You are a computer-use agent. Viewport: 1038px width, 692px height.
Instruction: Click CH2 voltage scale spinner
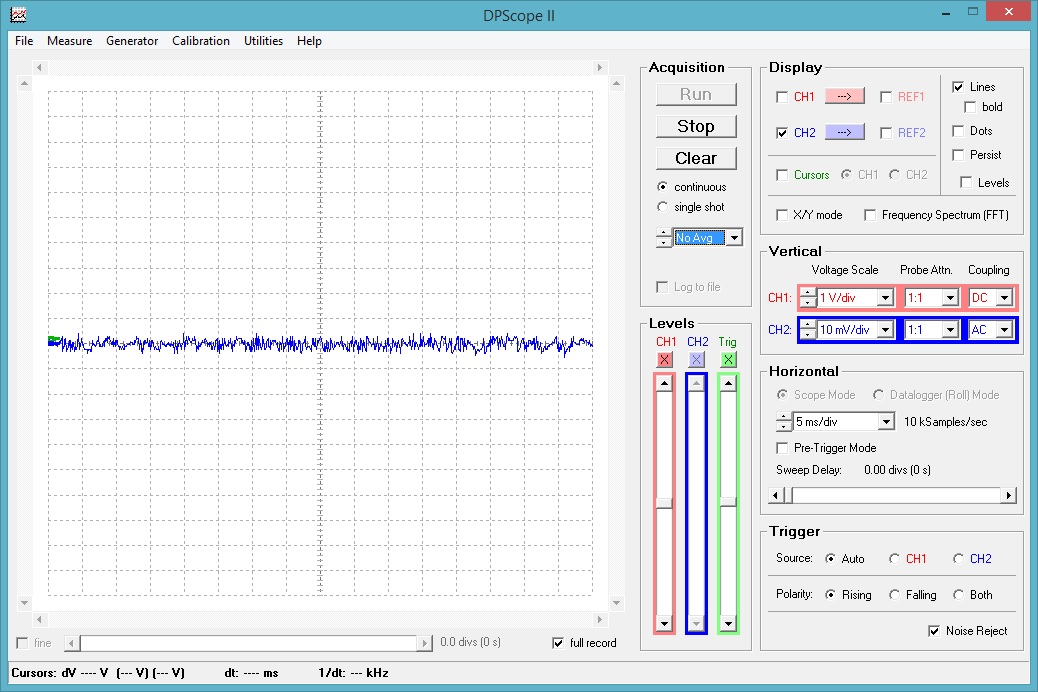pyautogui.click(x=808, y=330)
